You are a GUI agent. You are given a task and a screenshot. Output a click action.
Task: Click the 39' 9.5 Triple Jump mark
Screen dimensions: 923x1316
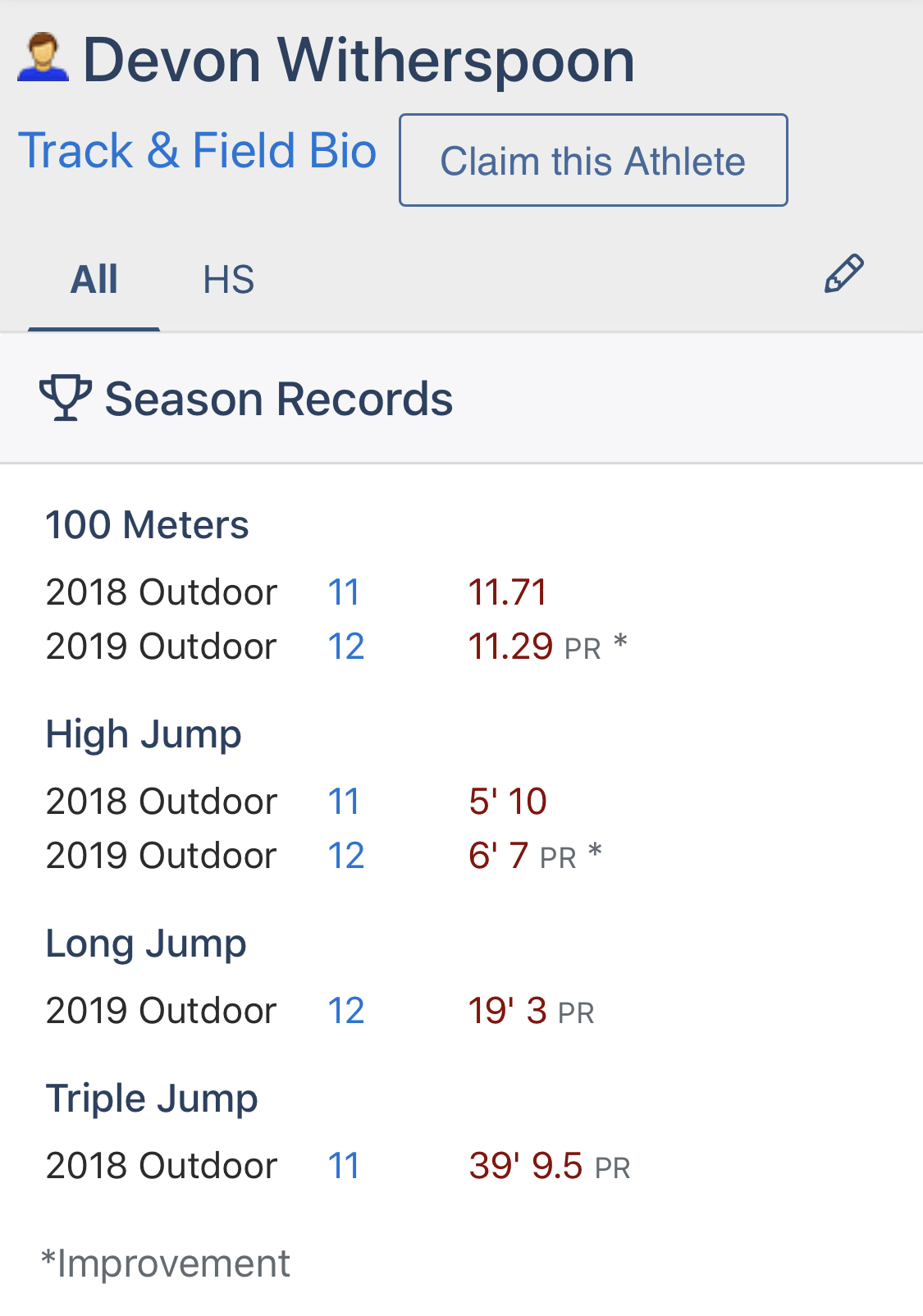coord(525,1166)
